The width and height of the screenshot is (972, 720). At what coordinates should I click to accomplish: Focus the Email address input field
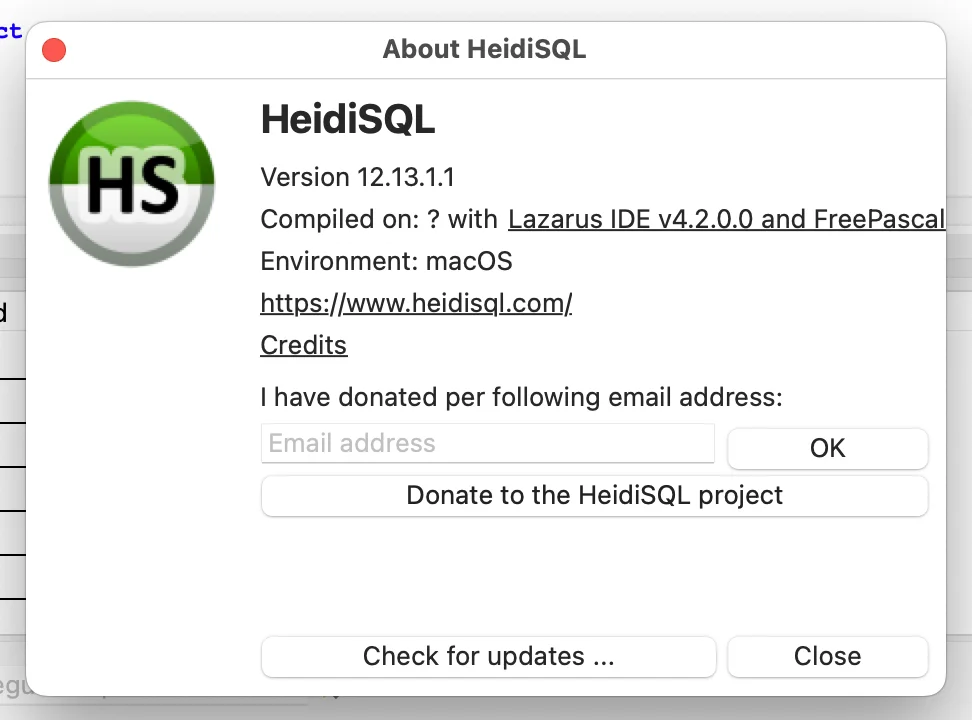(488, 443)
